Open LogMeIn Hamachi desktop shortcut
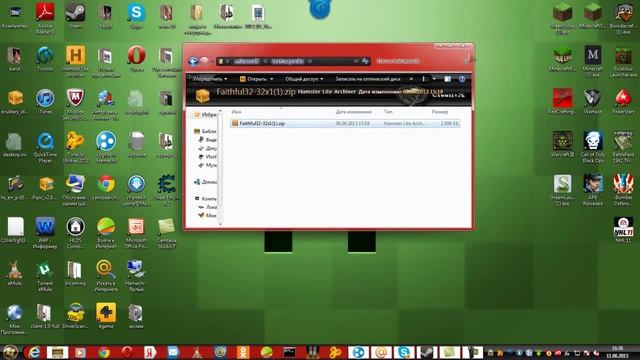 pyautogui.click(x=106, y=147)
